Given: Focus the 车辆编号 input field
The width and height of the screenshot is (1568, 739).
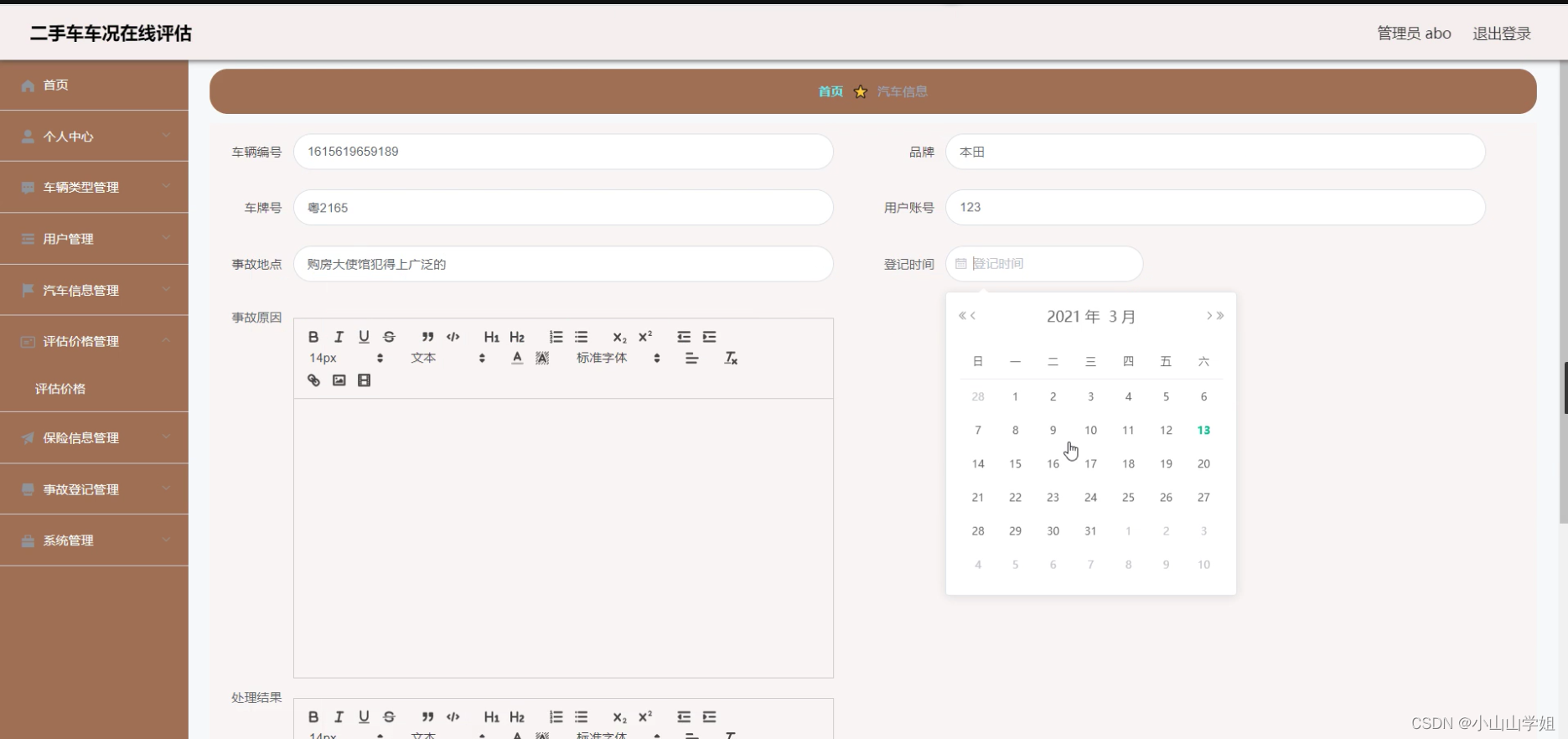Looking at the screenshot, I should [x=563, y=152].
